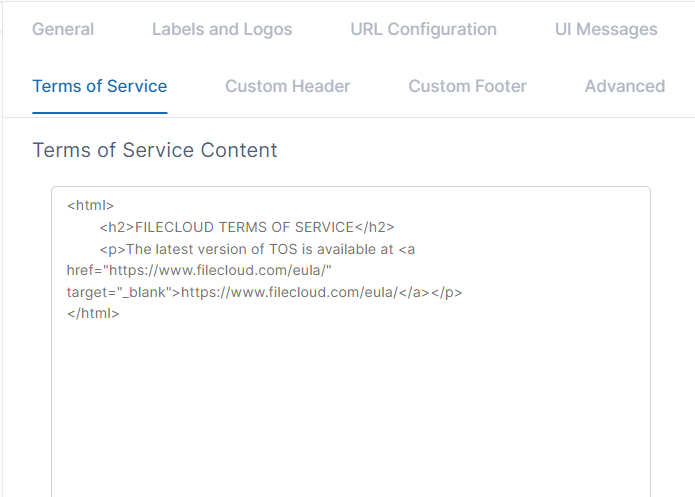Place cursor on the opening <html> tag
This screenshot has height=497, width=695.
[91, 205]
